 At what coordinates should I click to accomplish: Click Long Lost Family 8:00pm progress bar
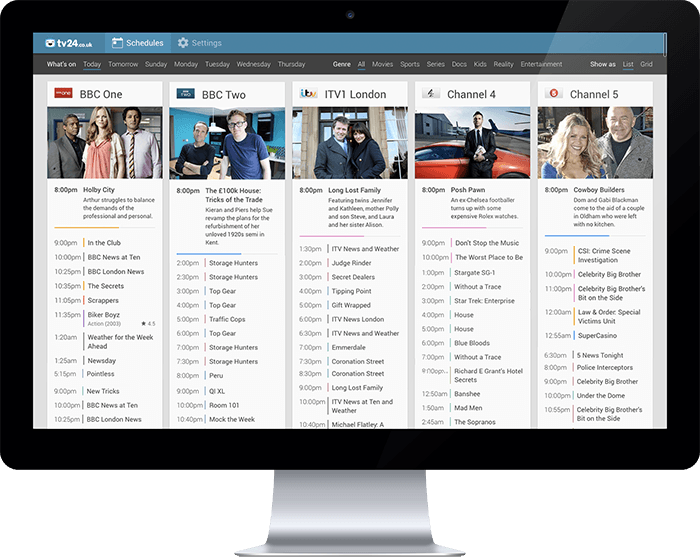(350, 236)
